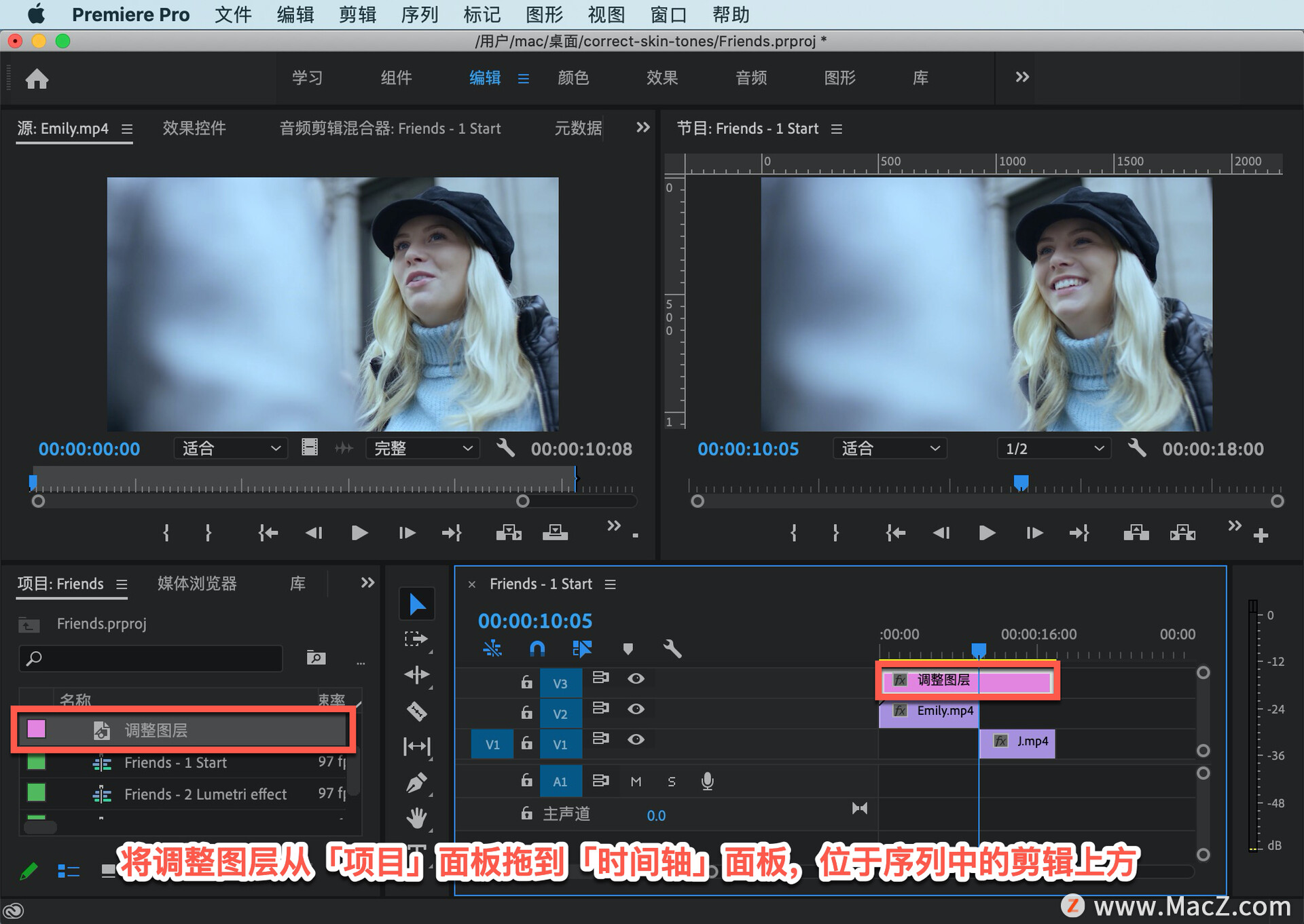Image resolution: width=1304 pixels, height=924 pixels.
Task: Mute audio track A1
Action: click(636, 781)
